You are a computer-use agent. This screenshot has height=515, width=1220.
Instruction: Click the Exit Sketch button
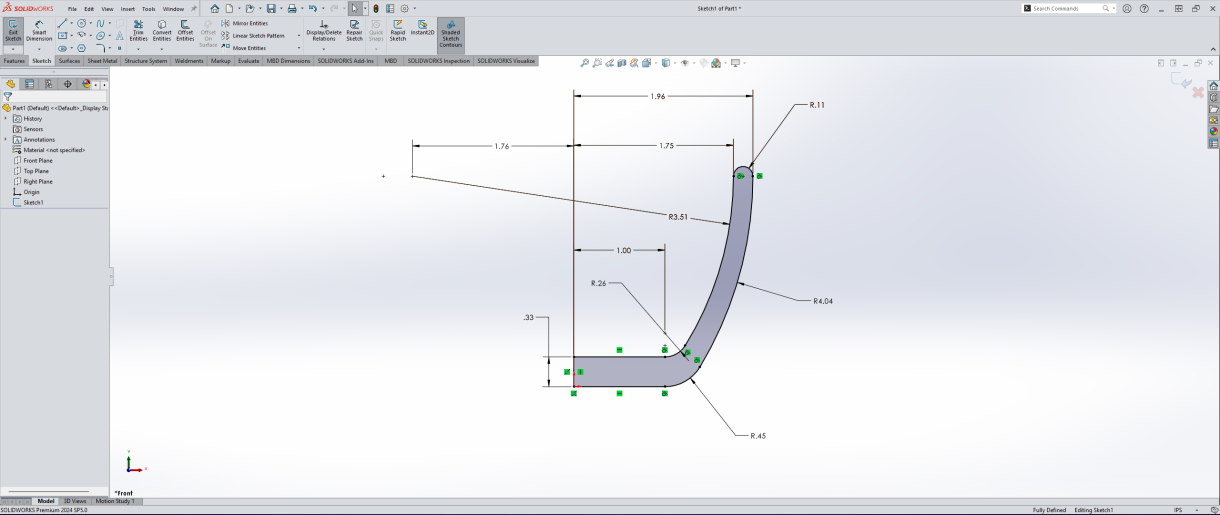[x=13, y=31]
